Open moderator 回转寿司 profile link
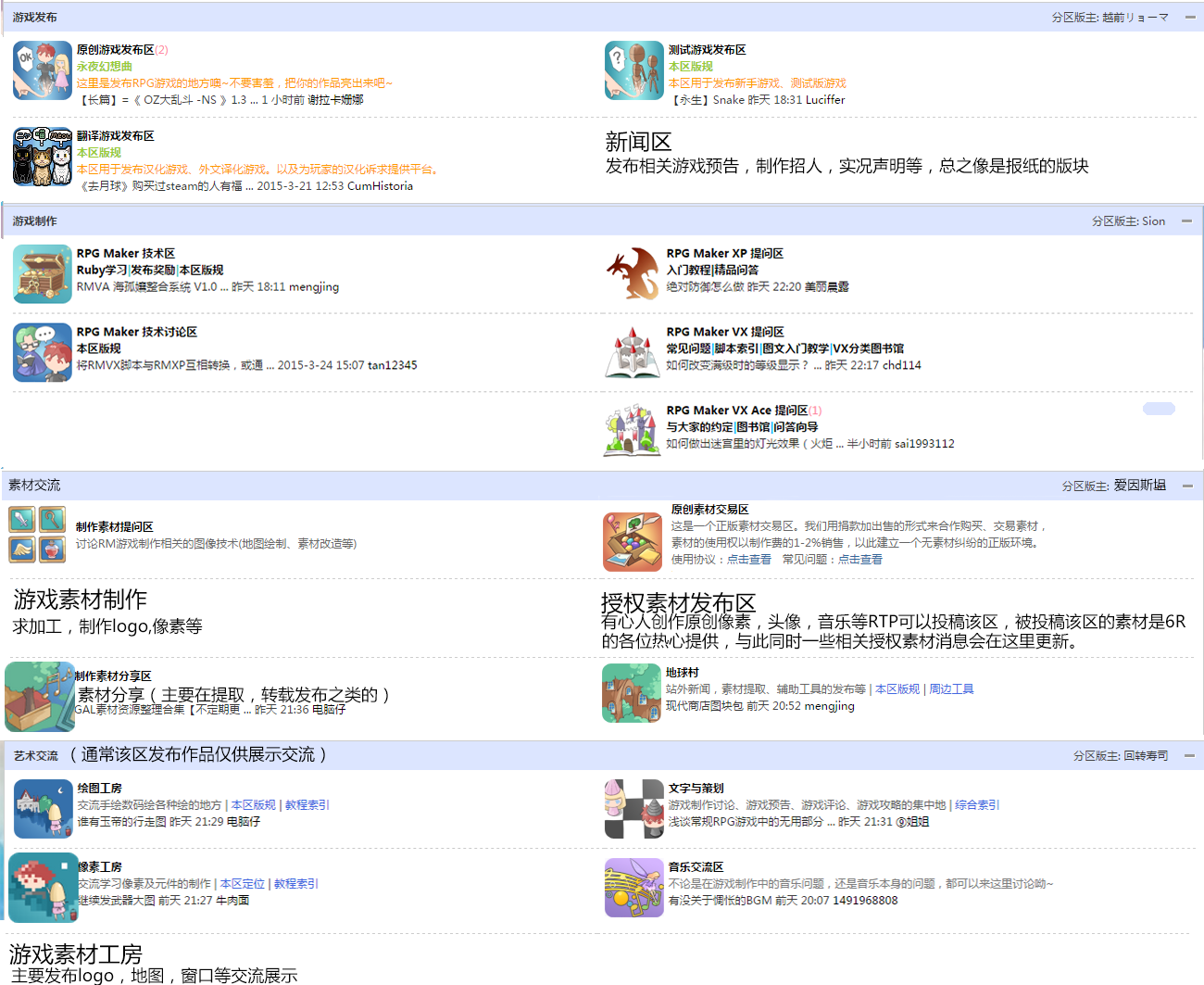The height and width of the screenshot is (985, 1204). [x=1146, y=755]
